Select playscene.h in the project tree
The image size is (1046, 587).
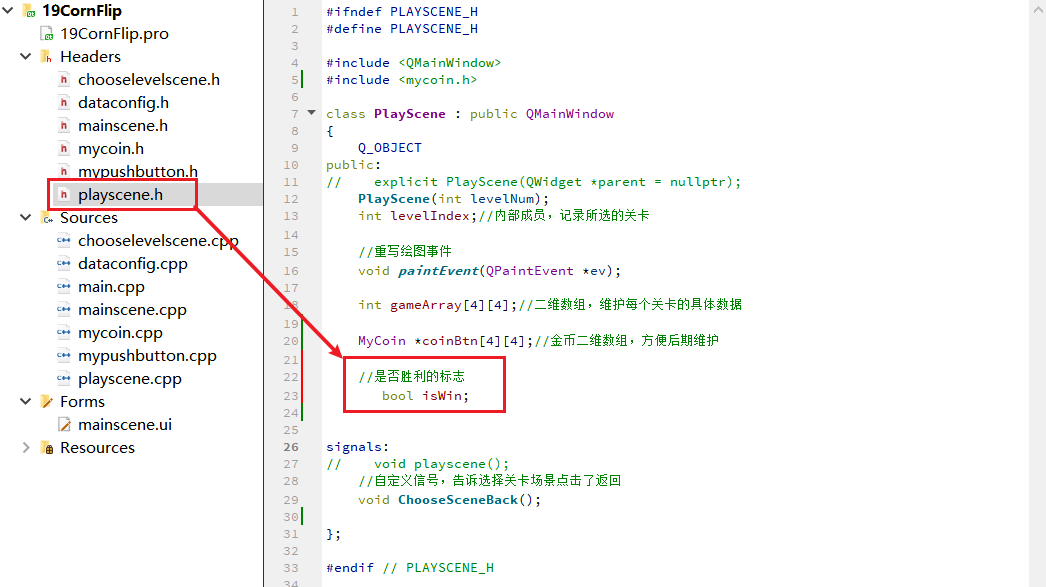click(120, 195)
